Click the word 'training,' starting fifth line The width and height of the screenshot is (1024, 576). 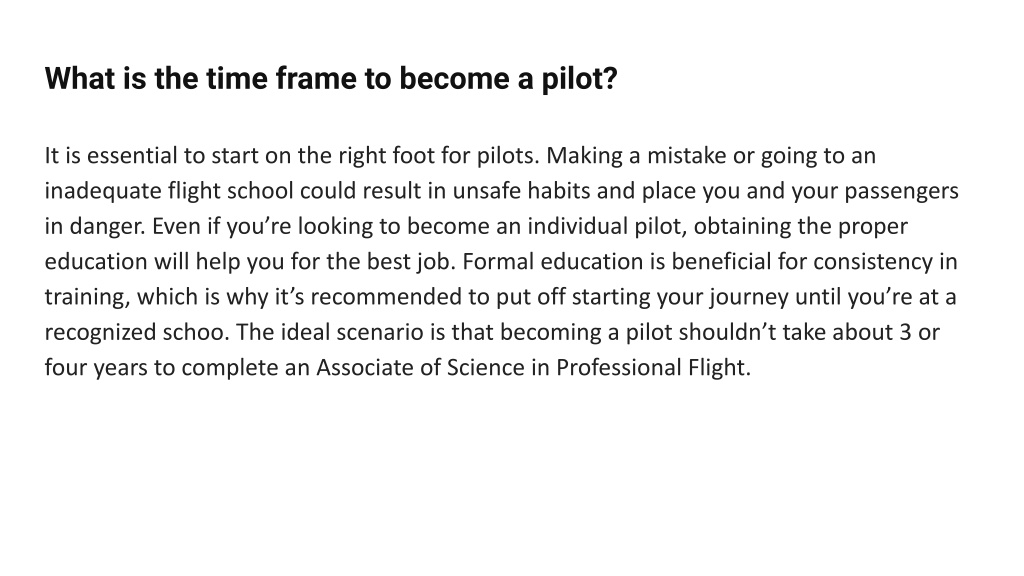click(88, 298)
